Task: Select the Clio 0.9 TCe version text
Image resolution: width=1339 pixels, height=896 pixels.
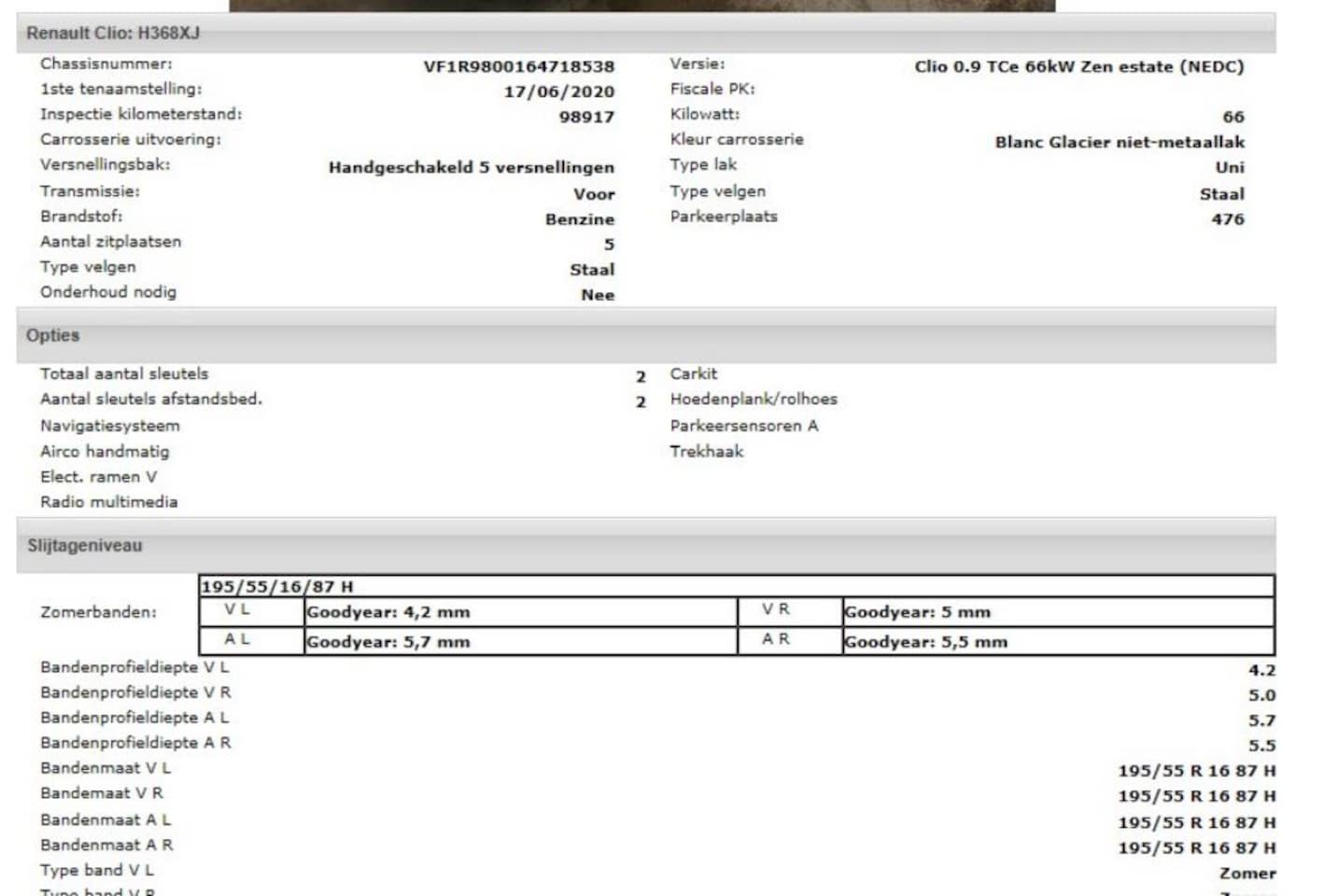Action: coord(1078,66)
